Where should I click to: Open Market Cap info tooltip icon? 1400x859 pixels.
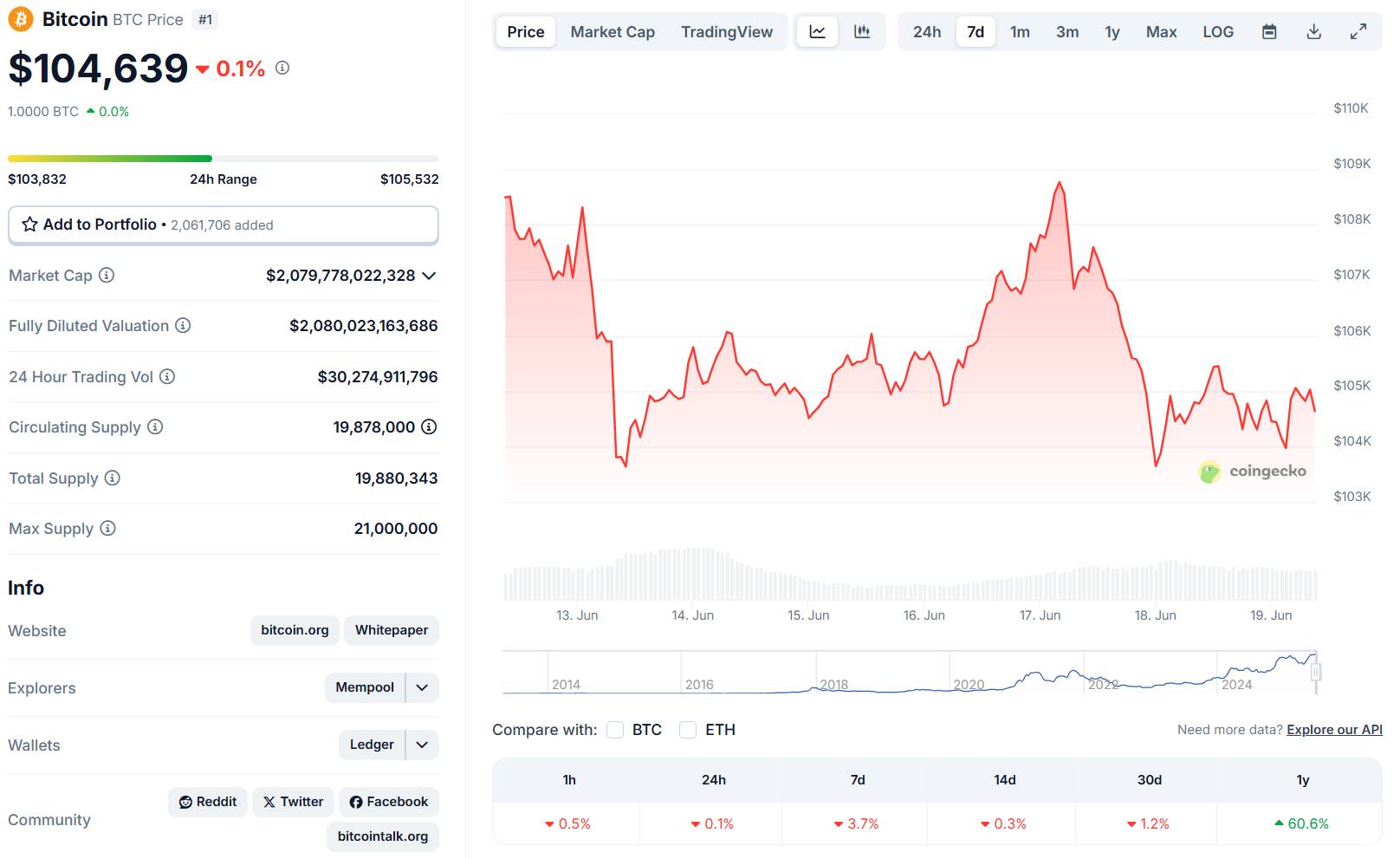pos(105,276)
